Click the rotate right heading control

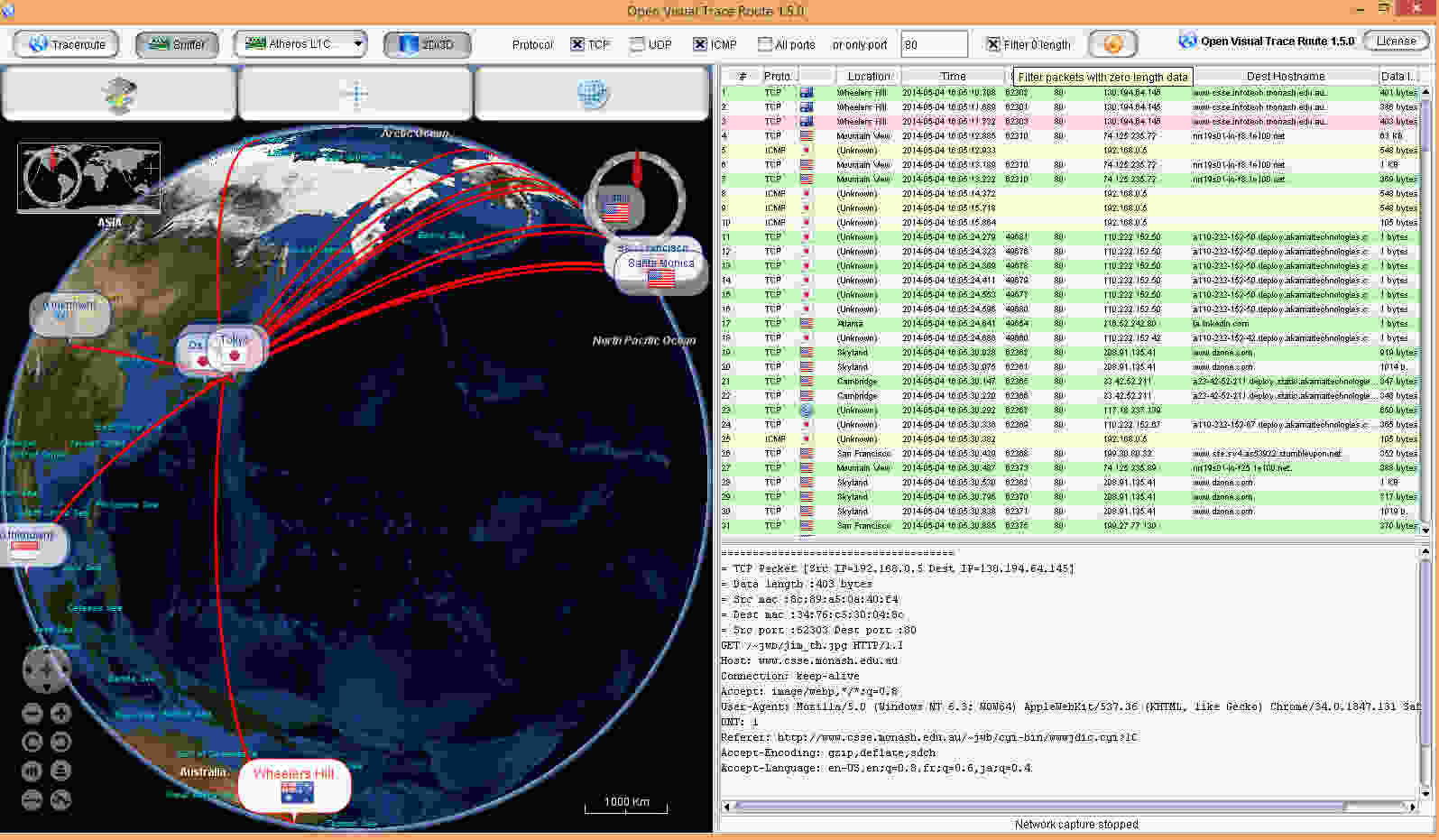(60, 743)
